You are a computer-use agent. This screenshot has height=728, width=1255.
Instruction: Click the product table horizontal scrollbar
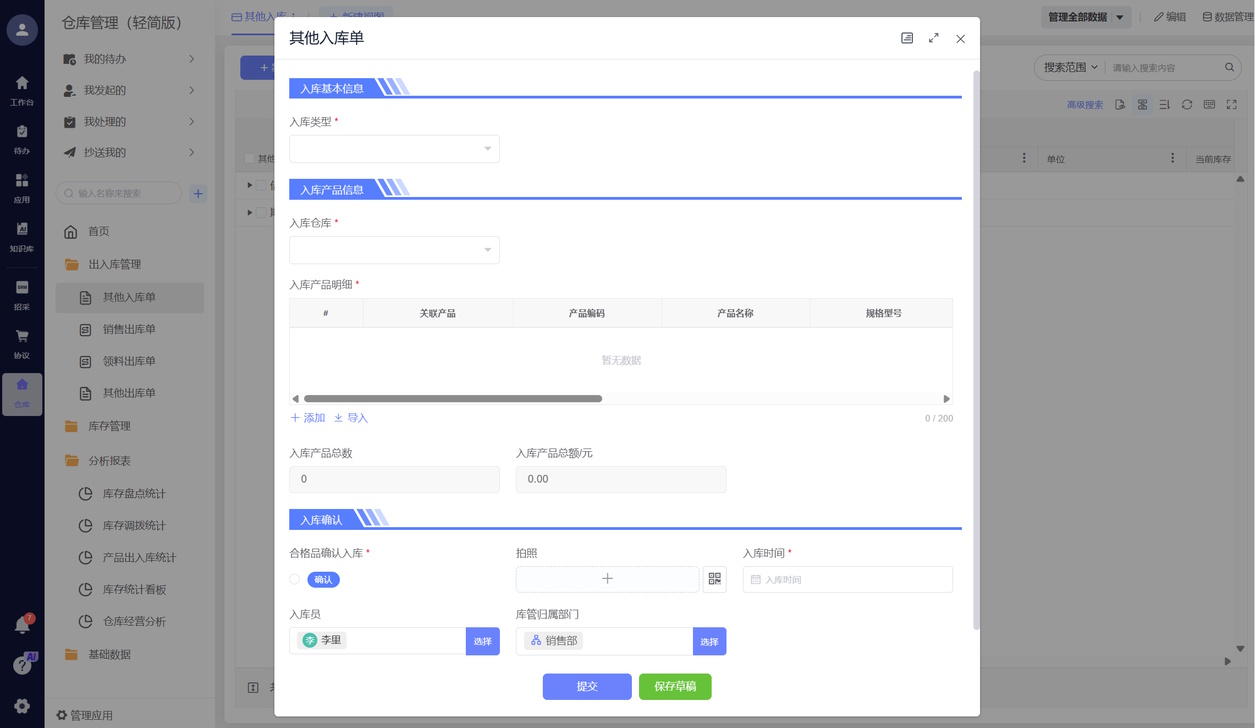click(x=453, y=399)
